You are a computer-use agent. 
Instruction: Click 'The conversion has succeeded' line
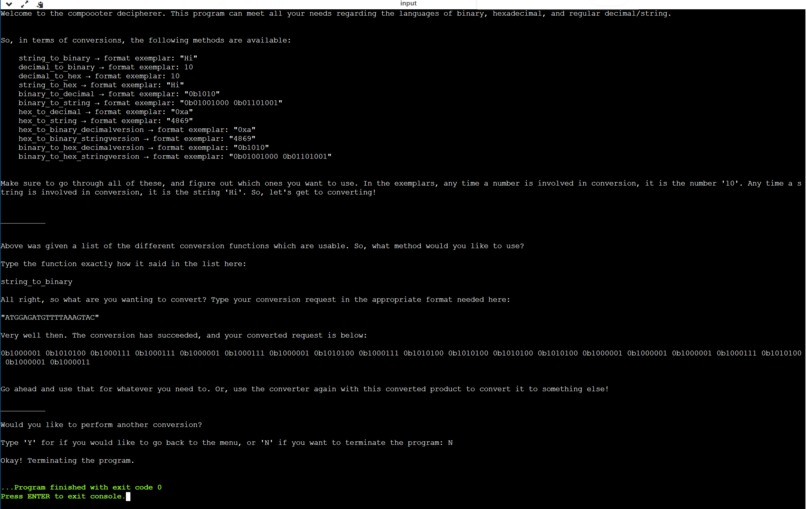click(184, 335)
